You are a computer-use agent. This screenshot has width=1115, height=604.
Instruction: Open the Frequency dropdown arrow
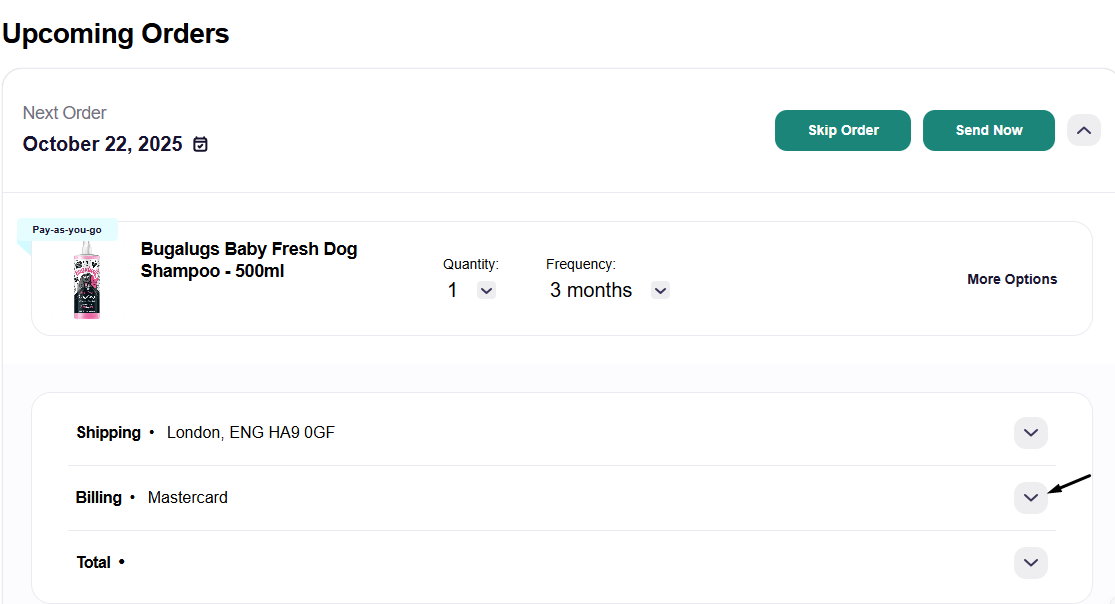click(x=661, y=290)
